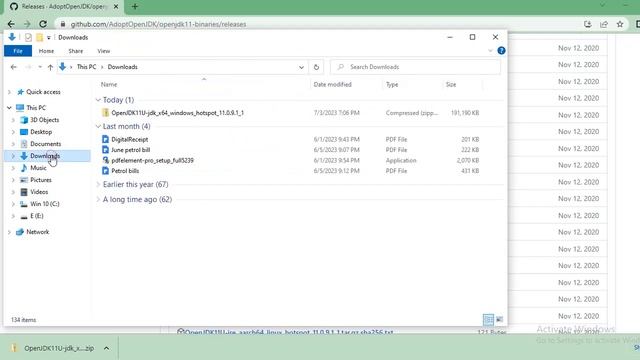The image size is (640, 360).
Task: Switch to the Home ribbon tab
Action: [x=46, y=51]
